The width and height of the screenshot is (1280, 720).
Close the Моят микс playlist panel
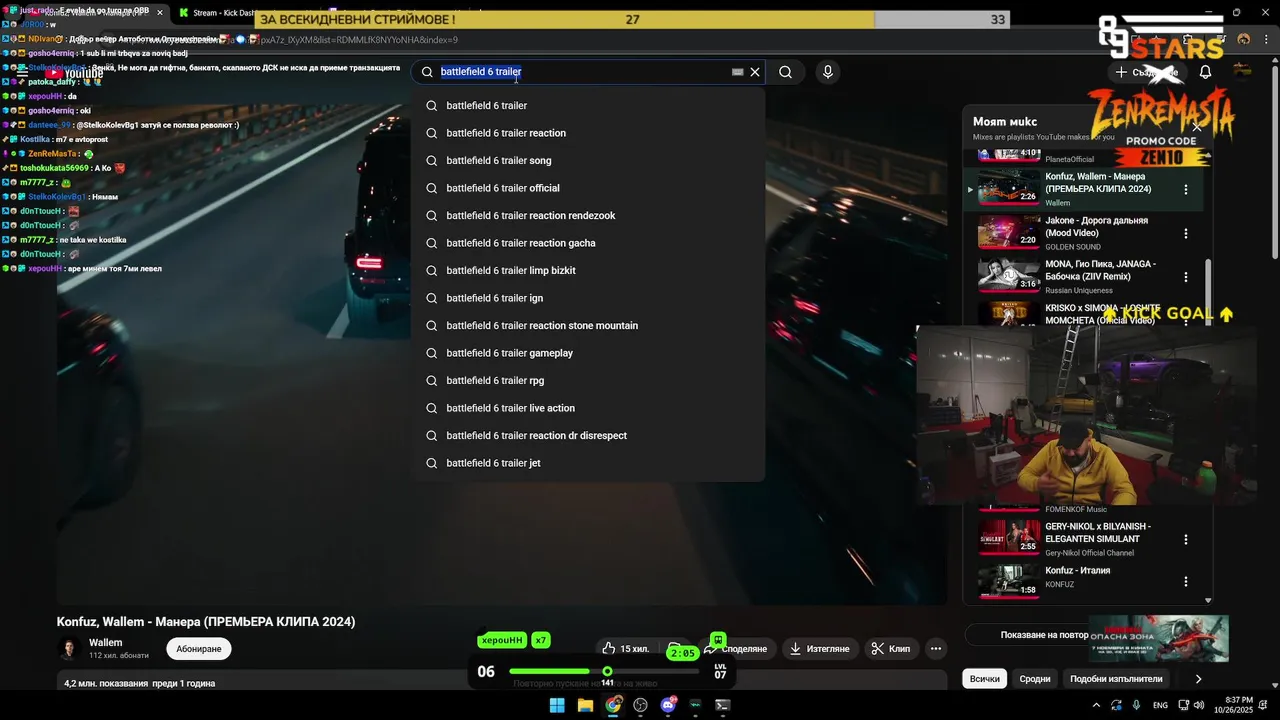coord(1197,127)
